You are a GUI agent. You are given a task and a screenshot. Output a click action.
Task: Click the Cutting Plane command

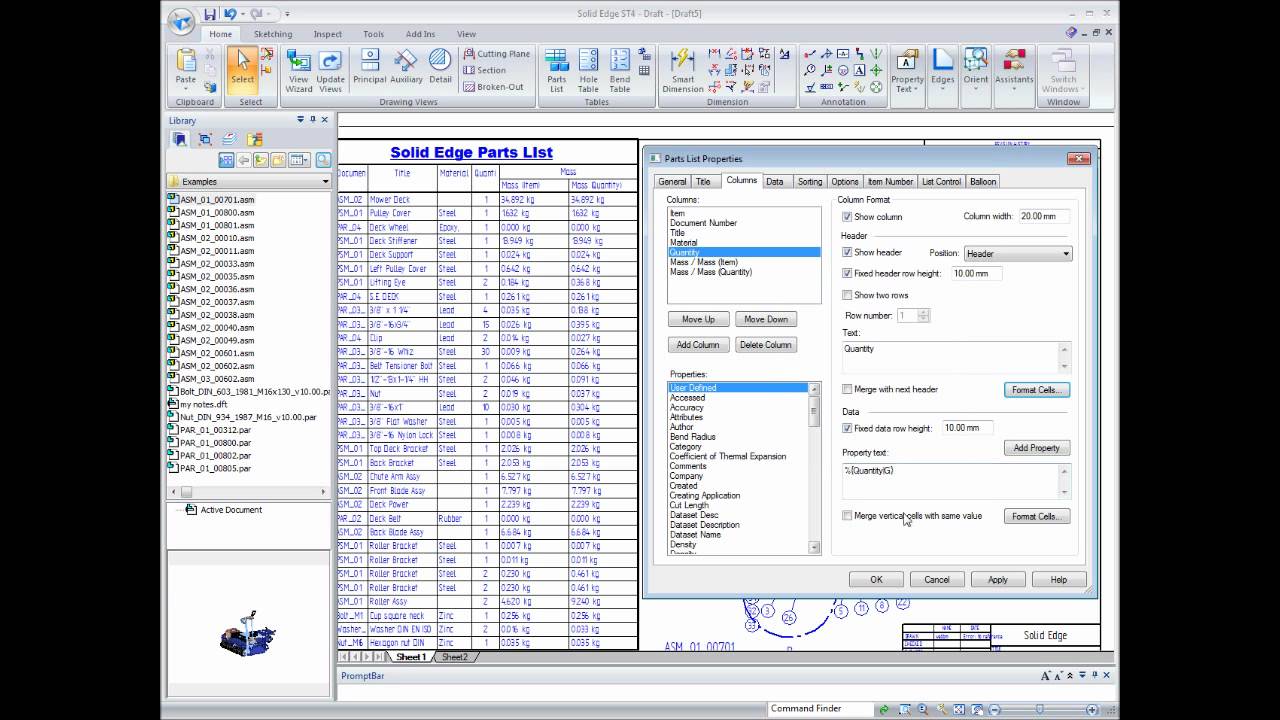coord(496,54)
